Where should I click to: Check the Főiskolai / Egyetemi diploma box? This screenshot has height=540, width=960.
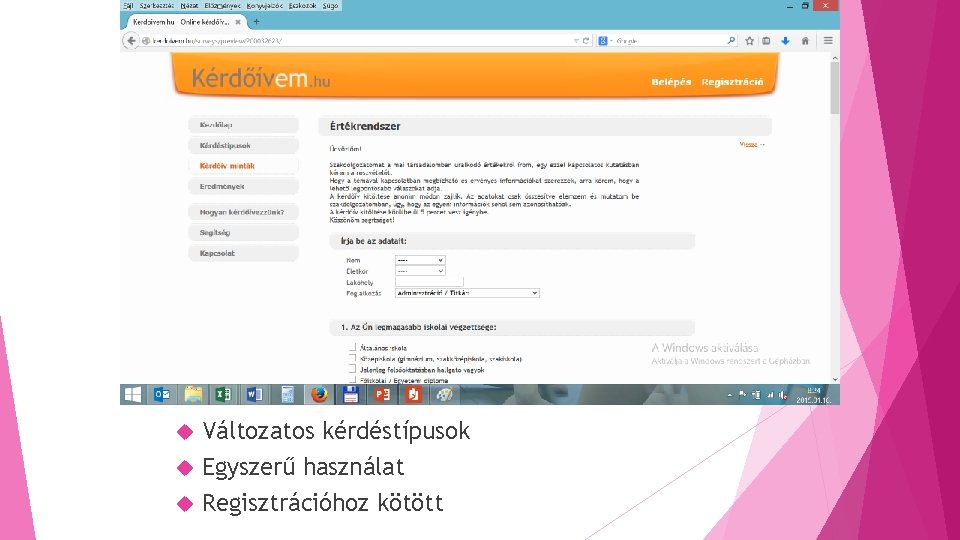[352, 380]
